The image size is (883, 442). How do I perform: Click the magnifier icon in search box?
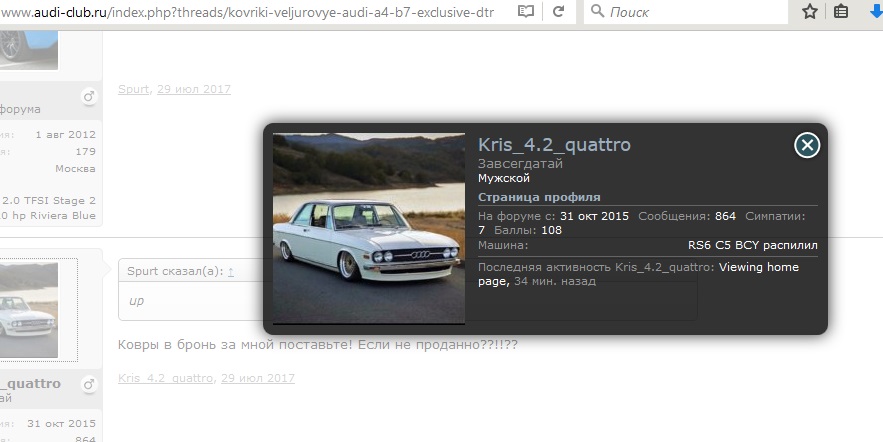[597, 12]
